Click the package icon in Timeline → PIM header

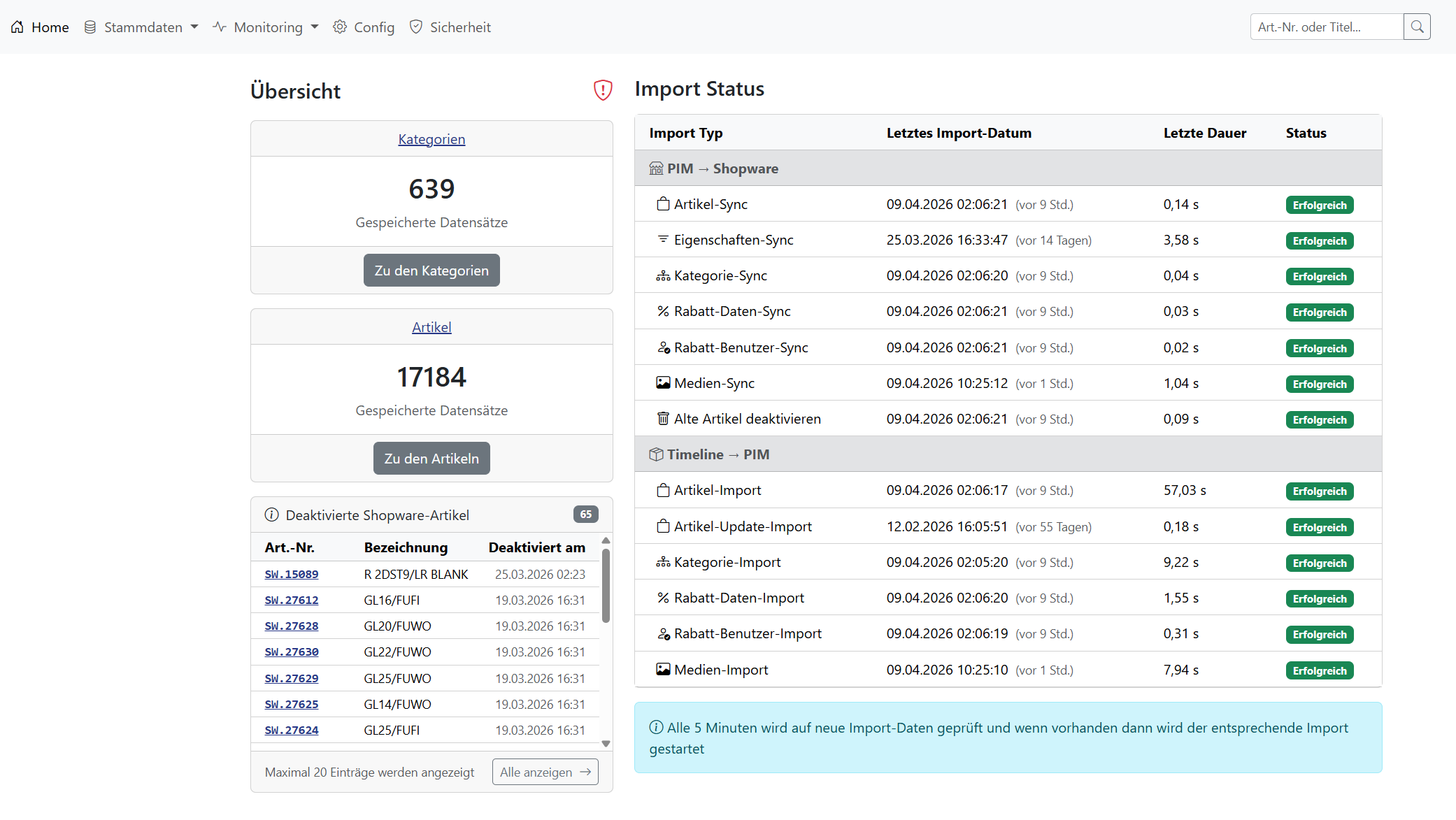(656, 454)
